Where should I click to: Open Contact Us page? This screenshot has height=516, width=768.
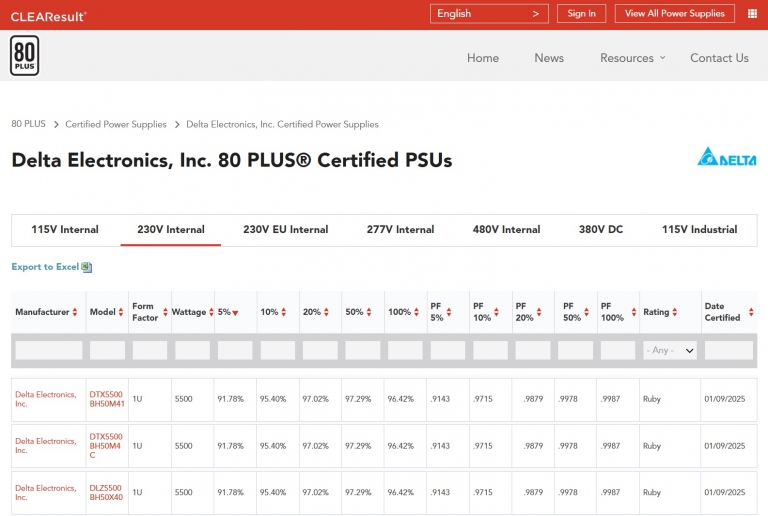point(719,58)
